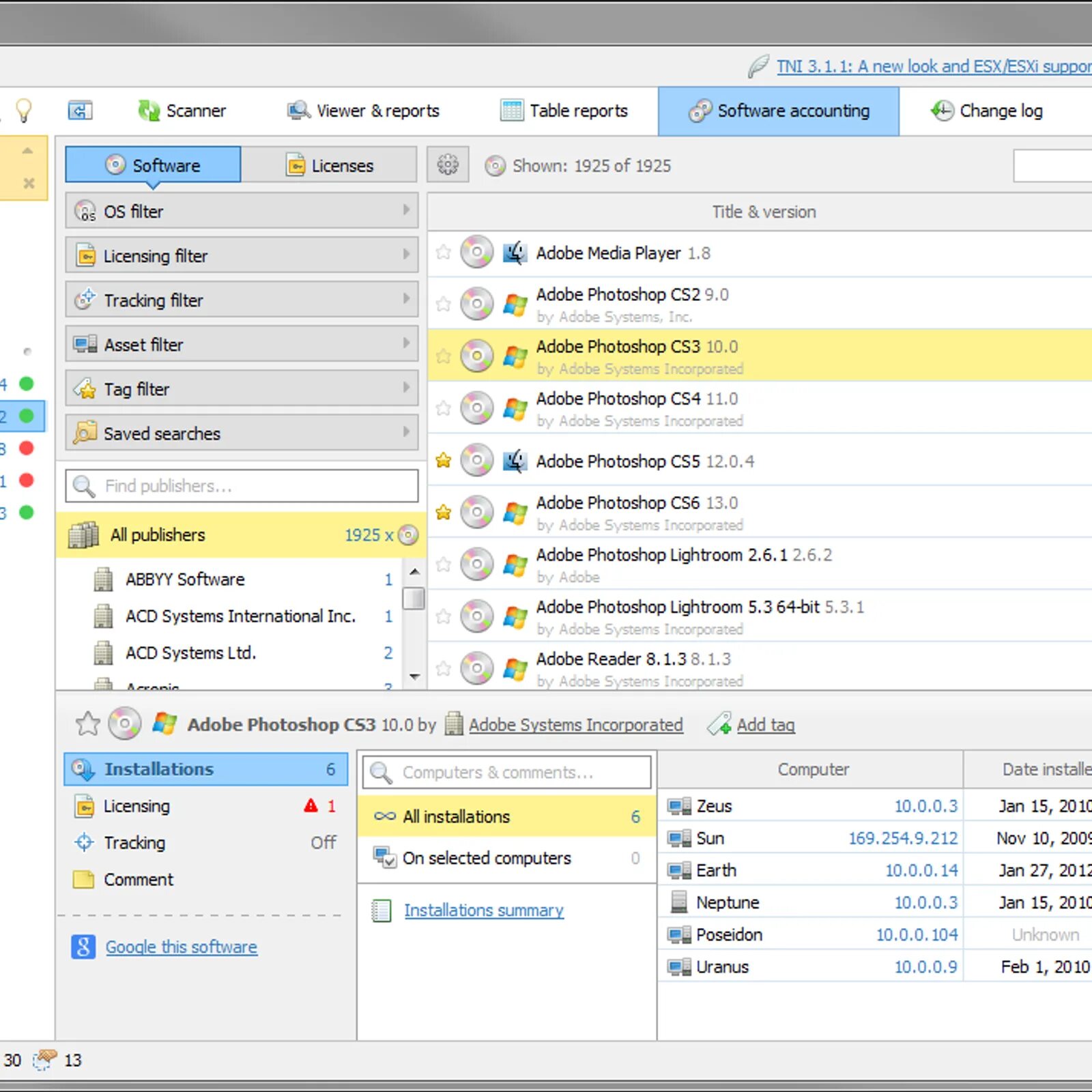Click the disc icon for Adobe Media Player

tap(476, 253)
